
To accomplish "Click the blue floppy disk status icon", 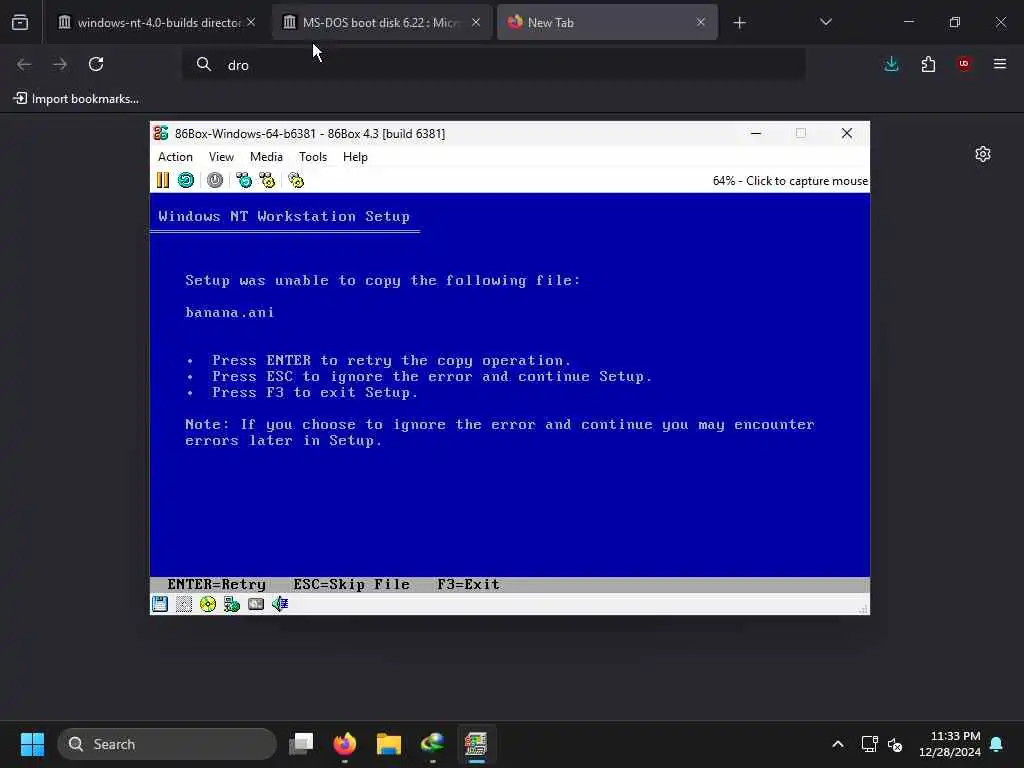I will point(160,604).
